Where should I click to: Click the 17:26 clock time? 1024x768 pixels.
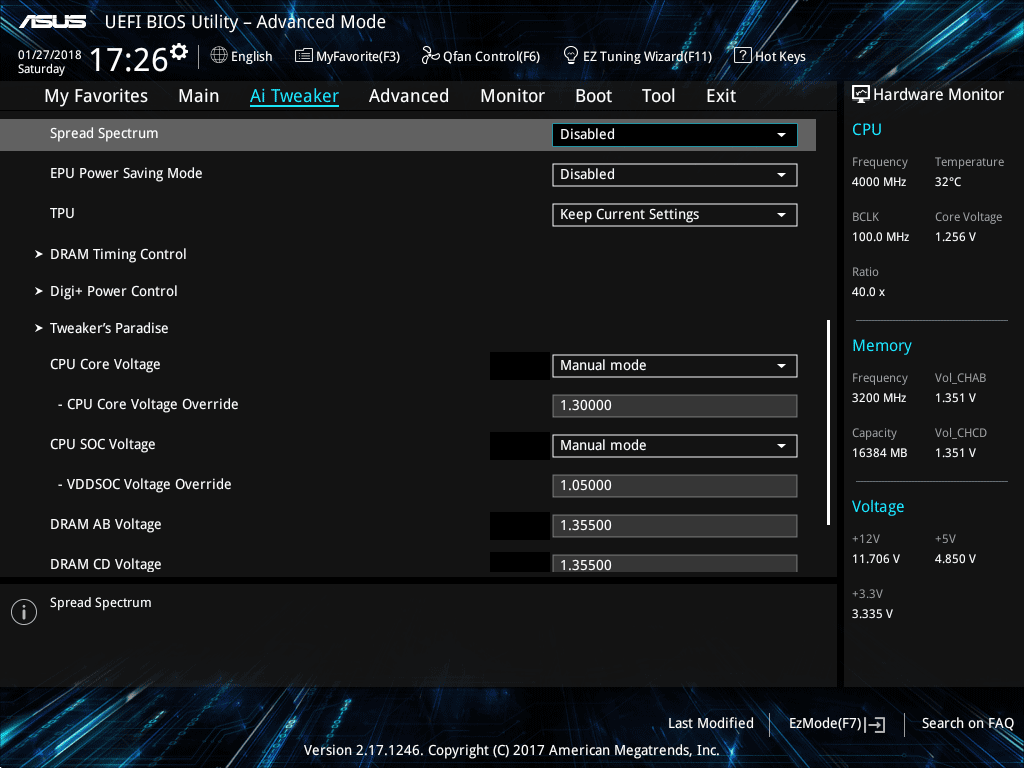(x=129, y=59)
